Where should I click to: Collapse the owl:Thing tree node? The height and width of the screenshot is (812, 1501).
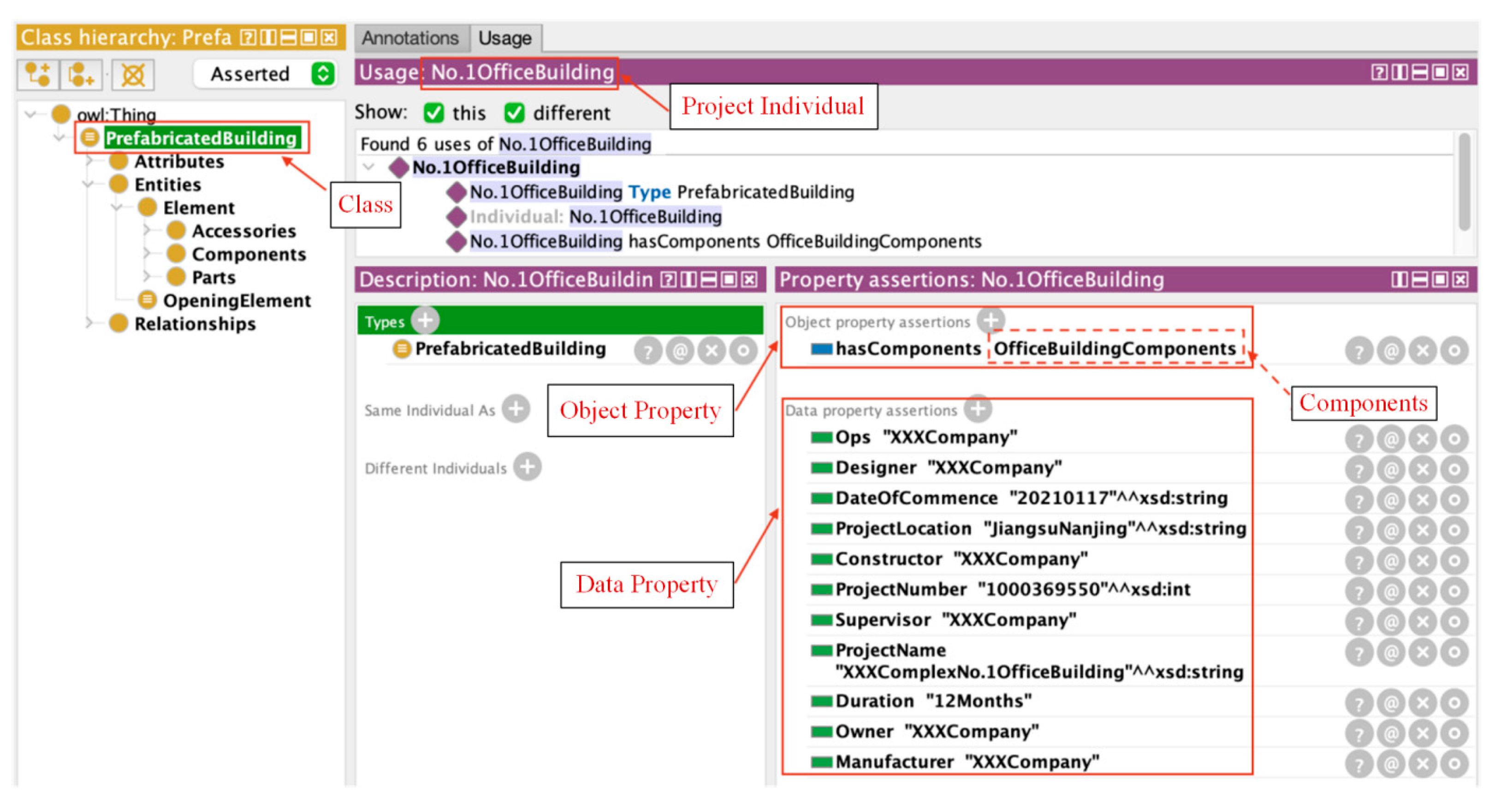(30, 114)
